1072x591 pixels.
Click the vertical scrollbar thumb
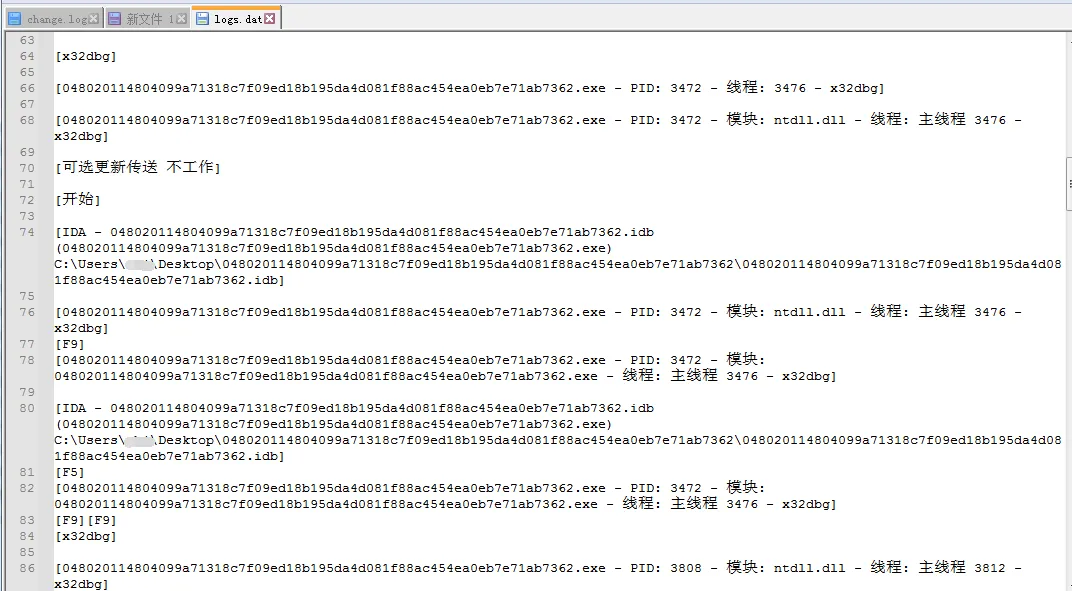click(1069, 184)
